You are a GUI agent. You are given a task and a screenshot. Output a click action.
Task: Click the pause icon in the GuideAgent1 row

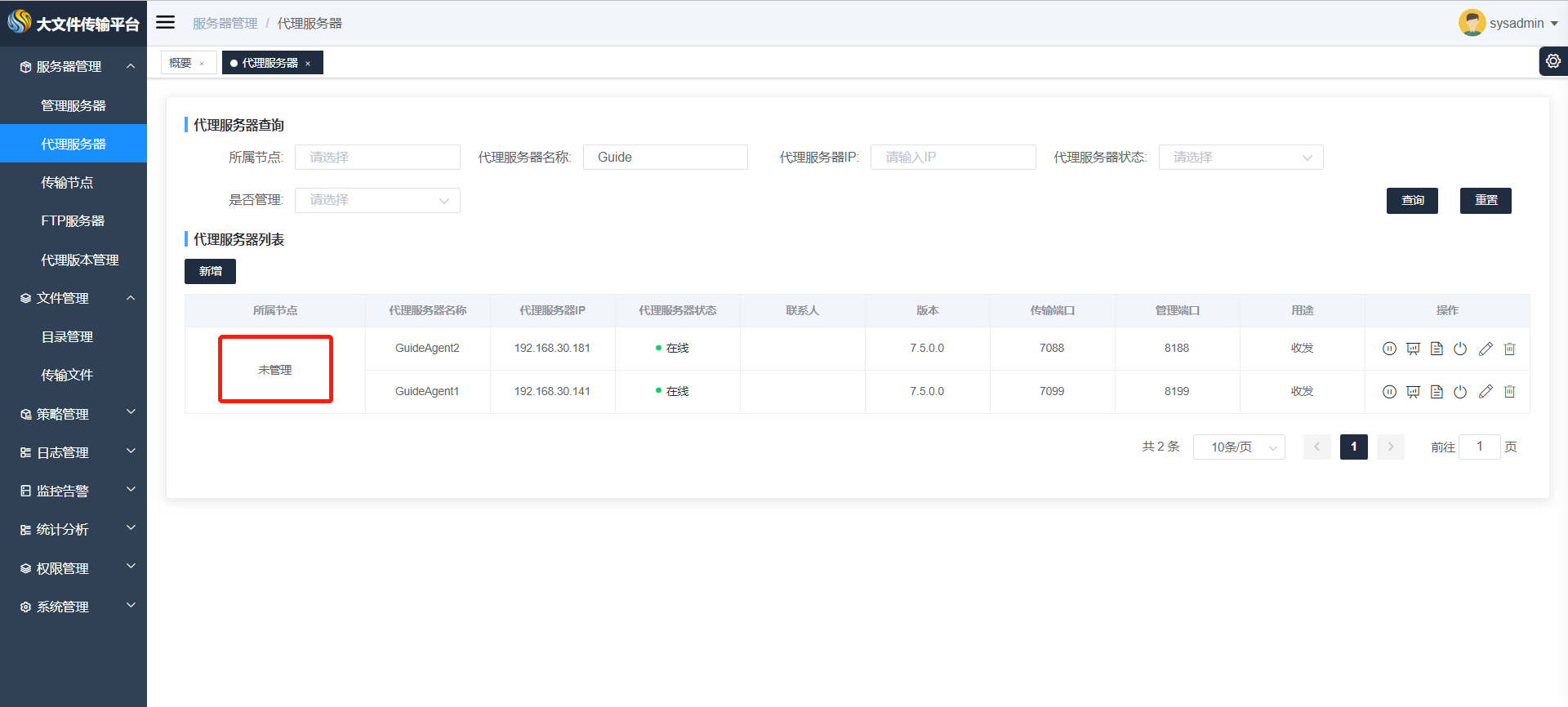1389,392
